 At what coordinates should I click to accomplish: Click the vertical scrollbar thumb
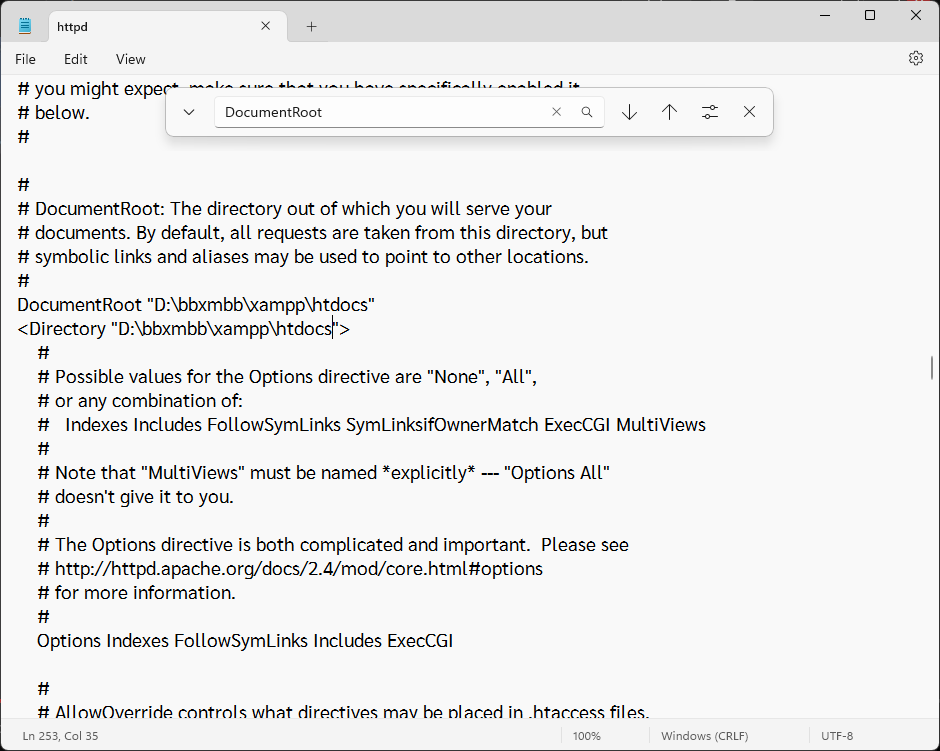[x=932, y=368]
